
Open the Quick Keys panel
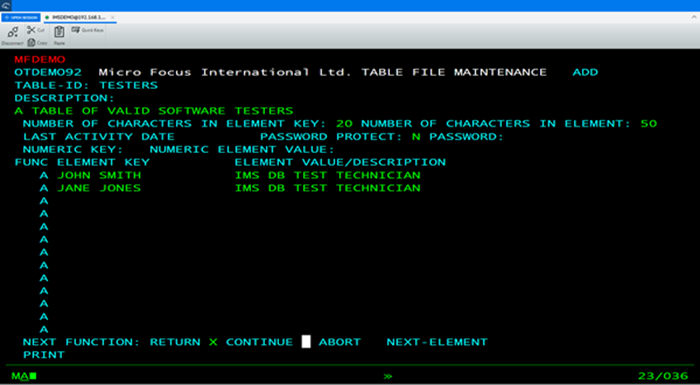[88, 30]
